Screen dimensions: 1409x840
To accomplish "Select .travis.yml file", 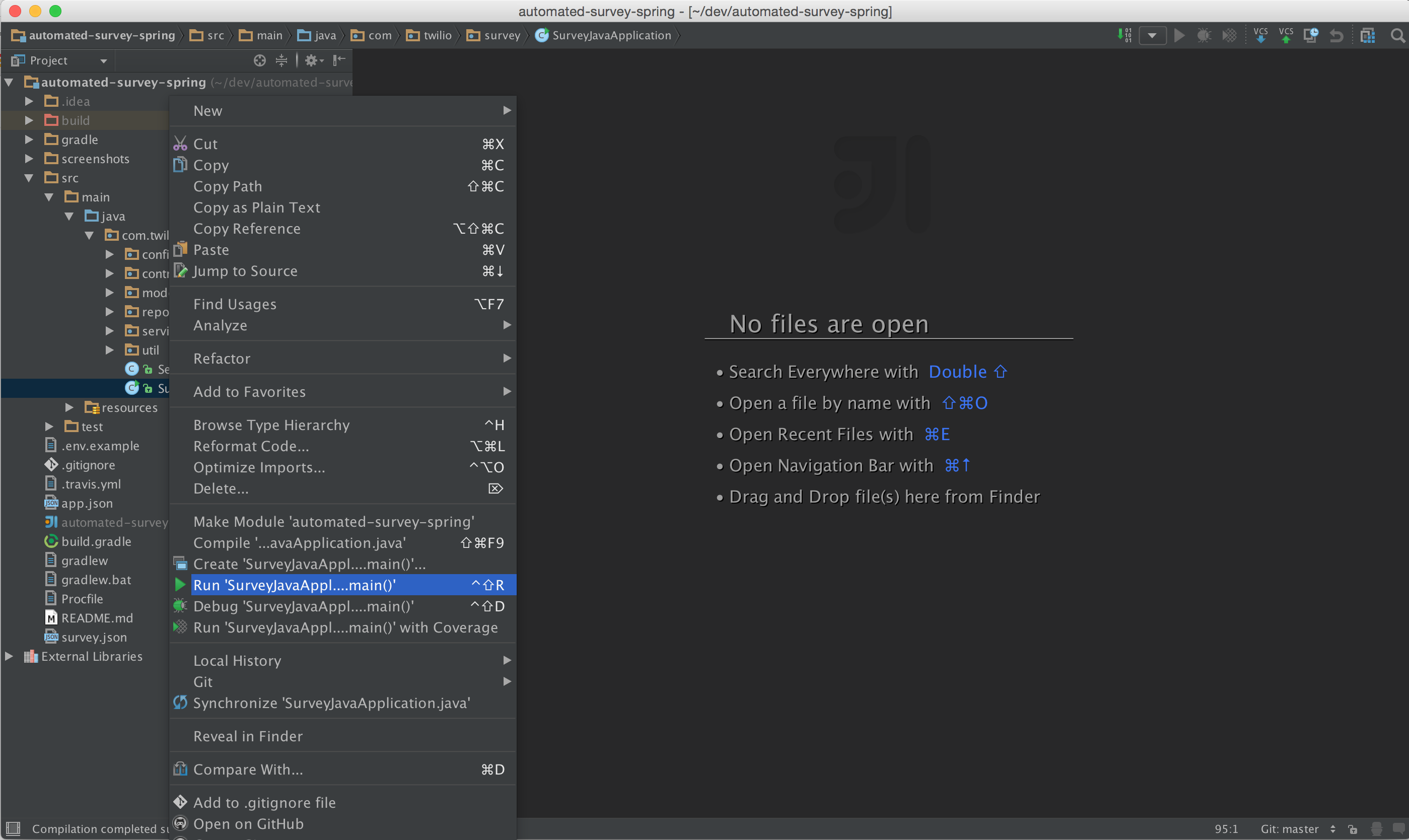I will tap(83, 484).
